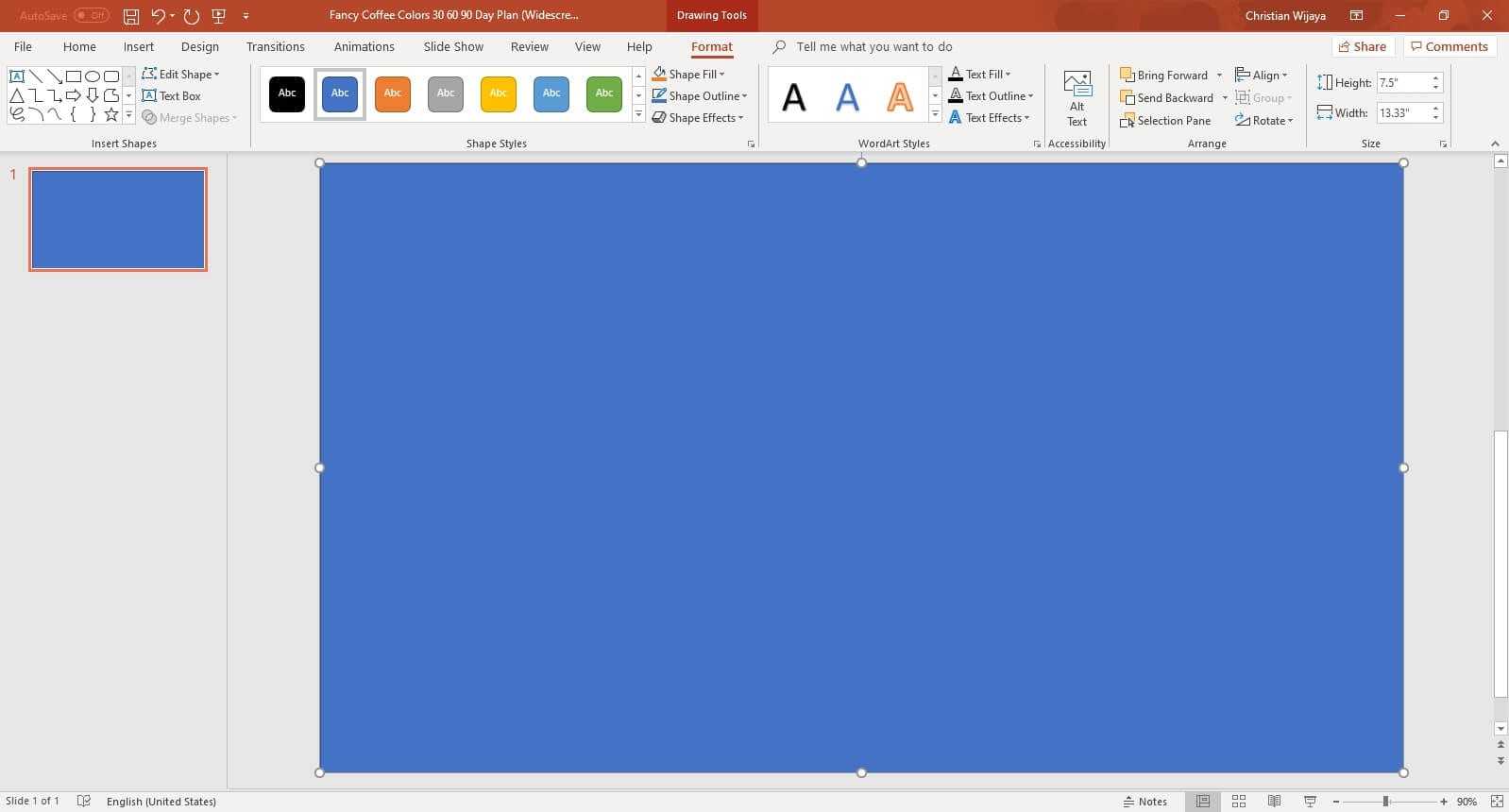Screen dimensions: 1509x812
Task: Click the Save icon in the title bar
Action: click(x=131, y=16)
